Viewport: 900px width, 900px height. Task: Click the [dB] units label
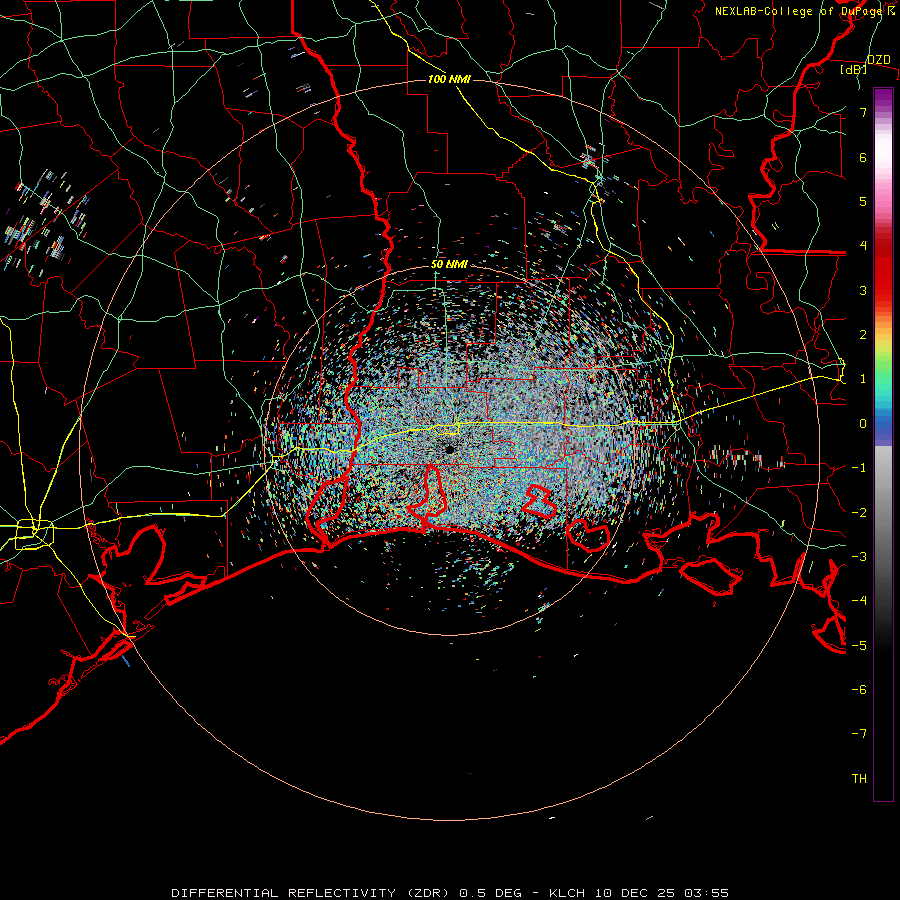[854, 69]
